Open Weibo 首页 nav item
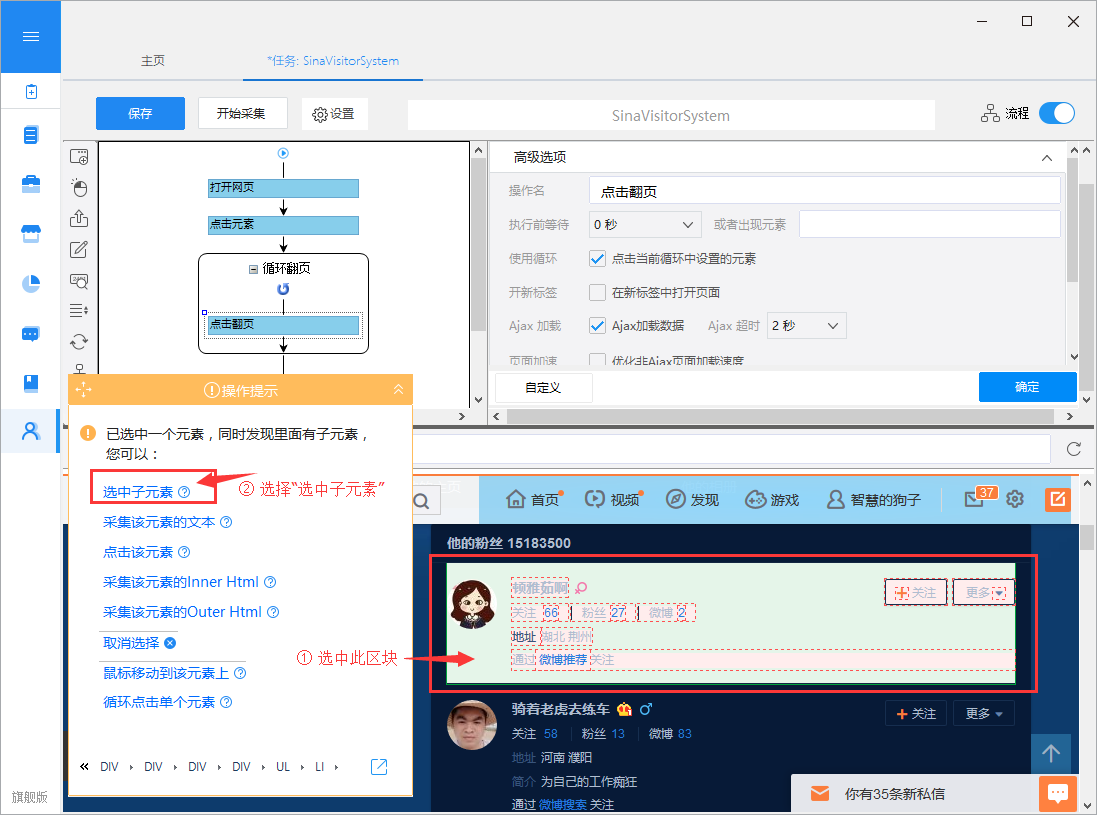 pyautogui.click(x=535, y=499)
